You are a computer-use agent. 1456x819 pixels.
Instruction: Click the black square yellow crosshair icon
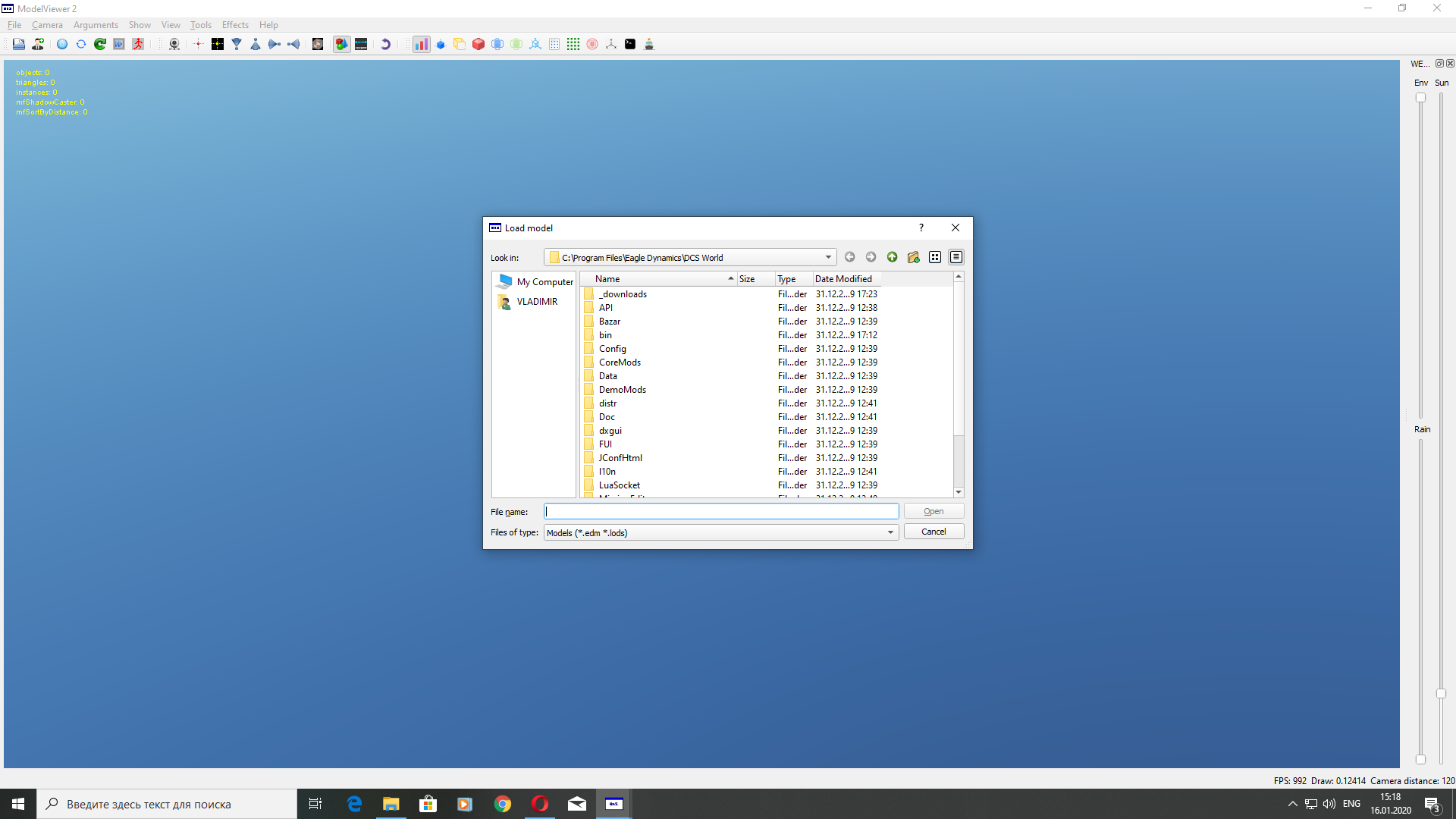(x=218, y=44)
